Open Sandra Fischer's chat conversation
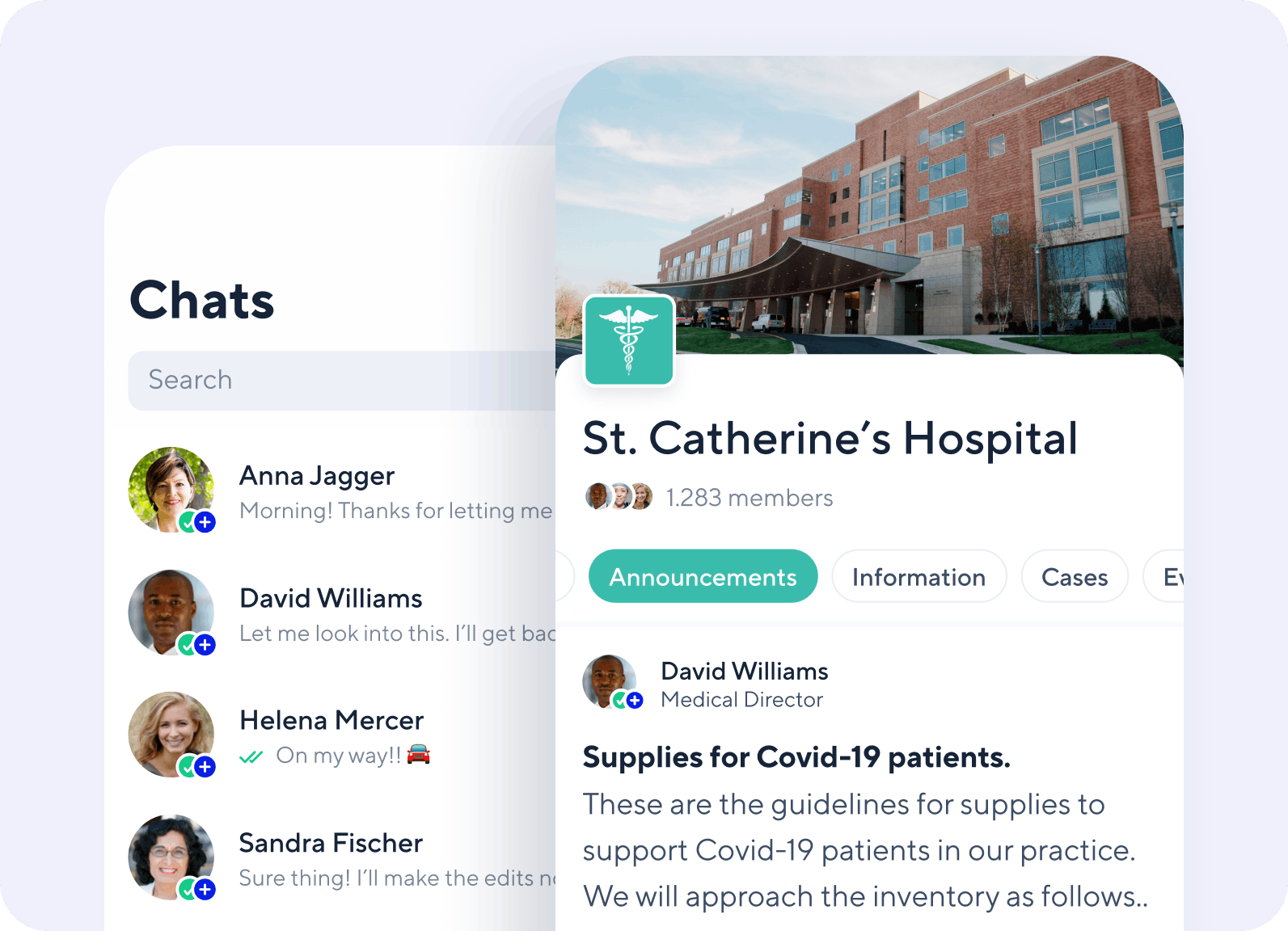This screenshot has width=1288, height=931. click(342, 858)
